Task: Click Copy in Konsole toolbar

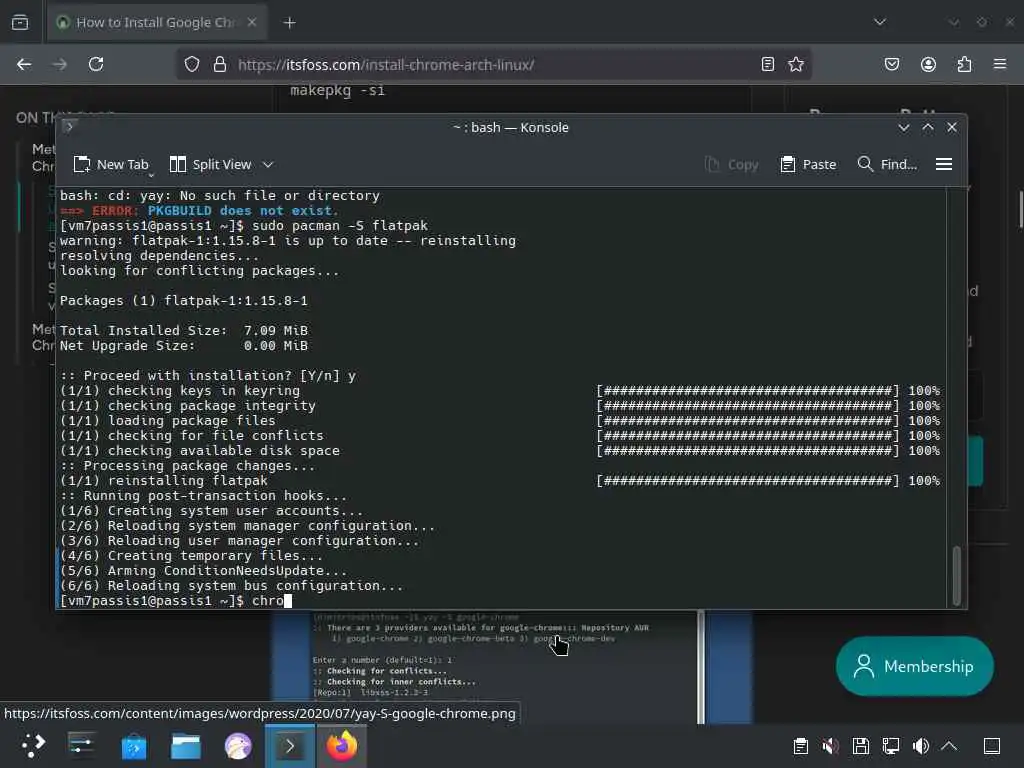Action: (x=731, y=165)
